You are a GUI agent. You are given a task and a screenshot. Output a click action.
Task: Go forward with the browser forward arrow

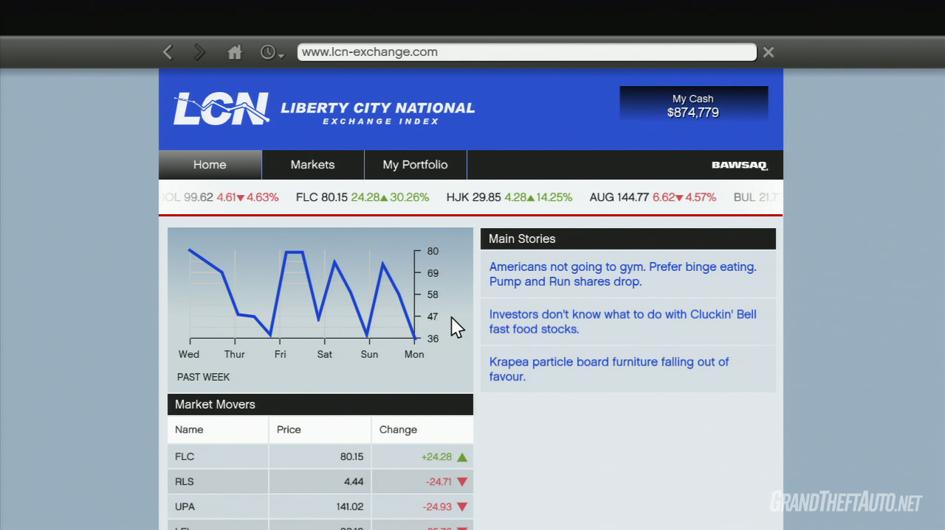pyautogui.click(x=199, y=52)
